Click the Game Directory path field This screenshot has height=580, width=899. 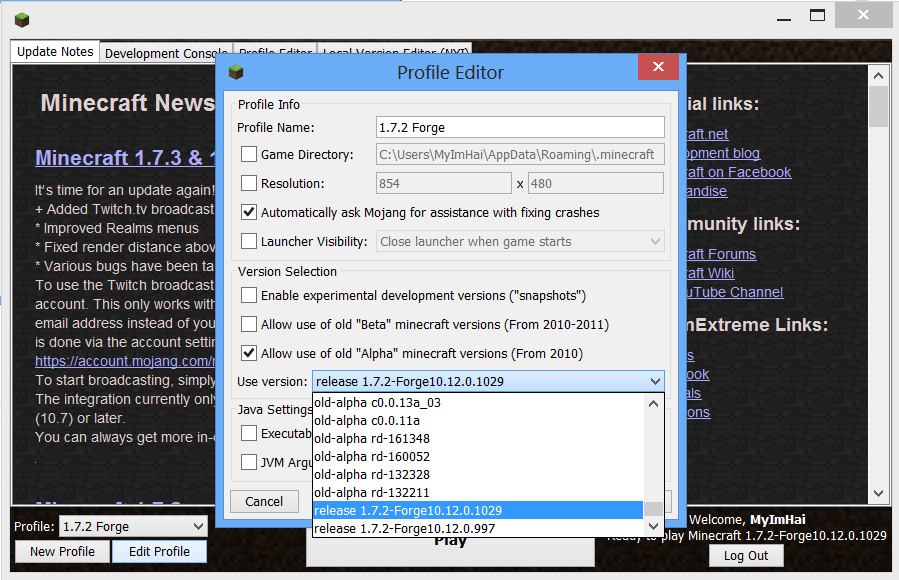coord(520,154)
